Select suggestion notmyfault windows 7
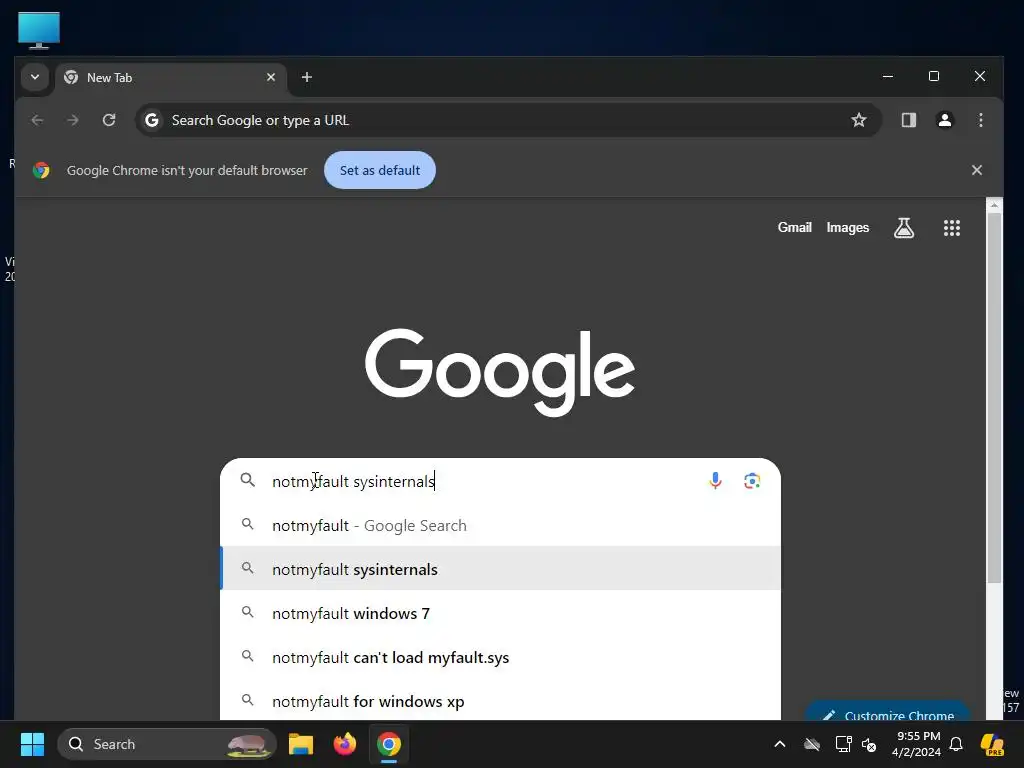This screenshot has height=768, width=1024. (x=500, y=613)
